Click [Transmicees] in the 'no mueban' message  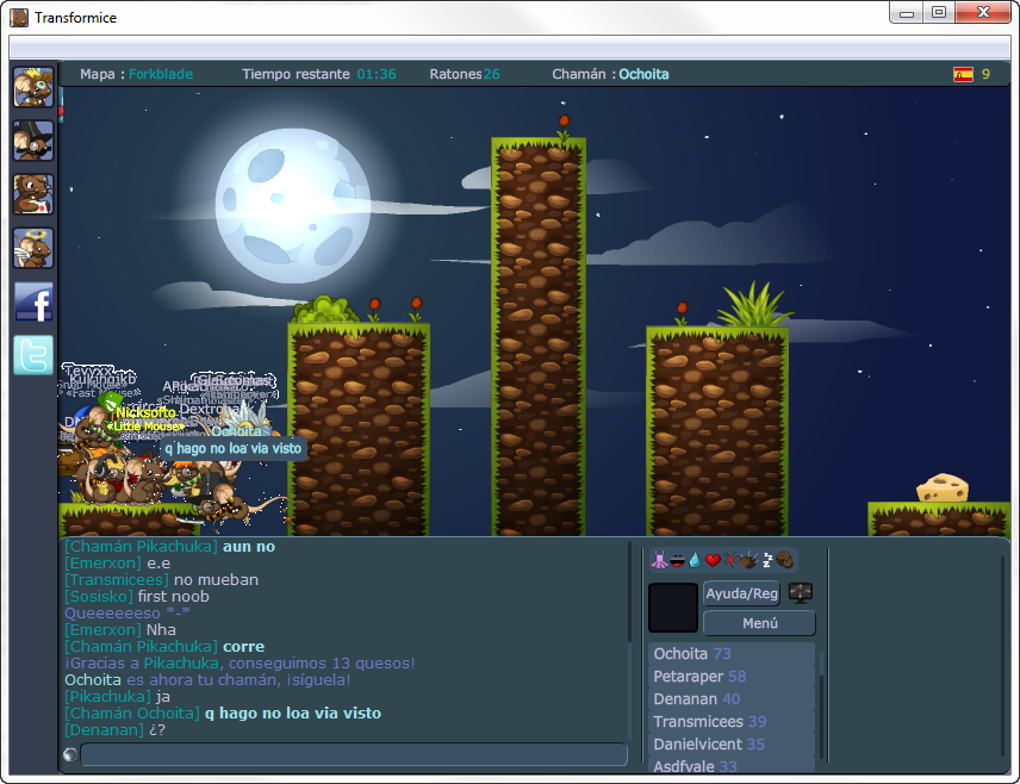pos(116,580)
